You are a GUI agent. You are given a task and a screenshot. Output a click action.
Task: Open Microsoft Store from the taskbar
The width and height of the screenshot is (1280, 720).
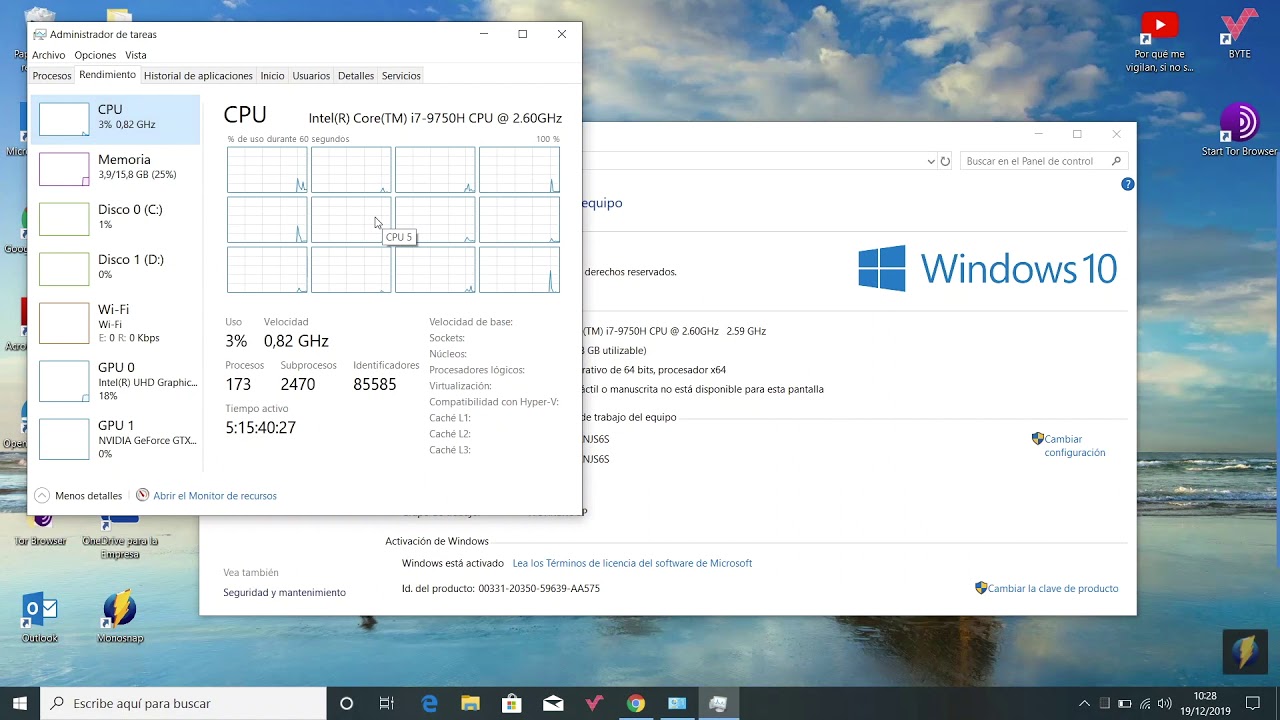[512, 703]
